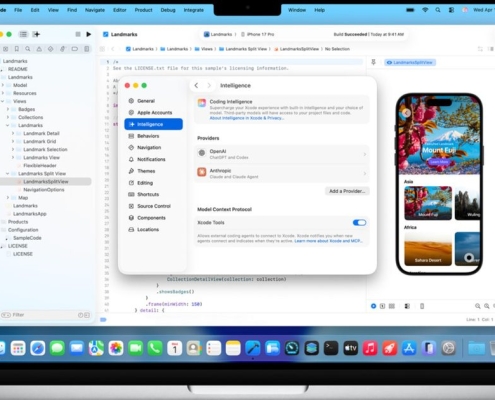The image size is (495, 400).
Task: Open the File menu
Action: pyautogui.click(x=18, y=10)
